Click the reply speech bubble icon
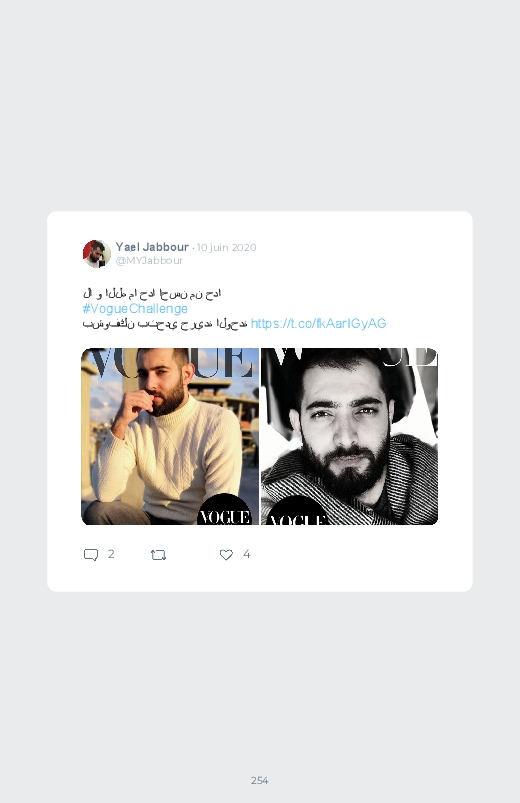Viewport: 520px width, 803px height. point(91,555)
